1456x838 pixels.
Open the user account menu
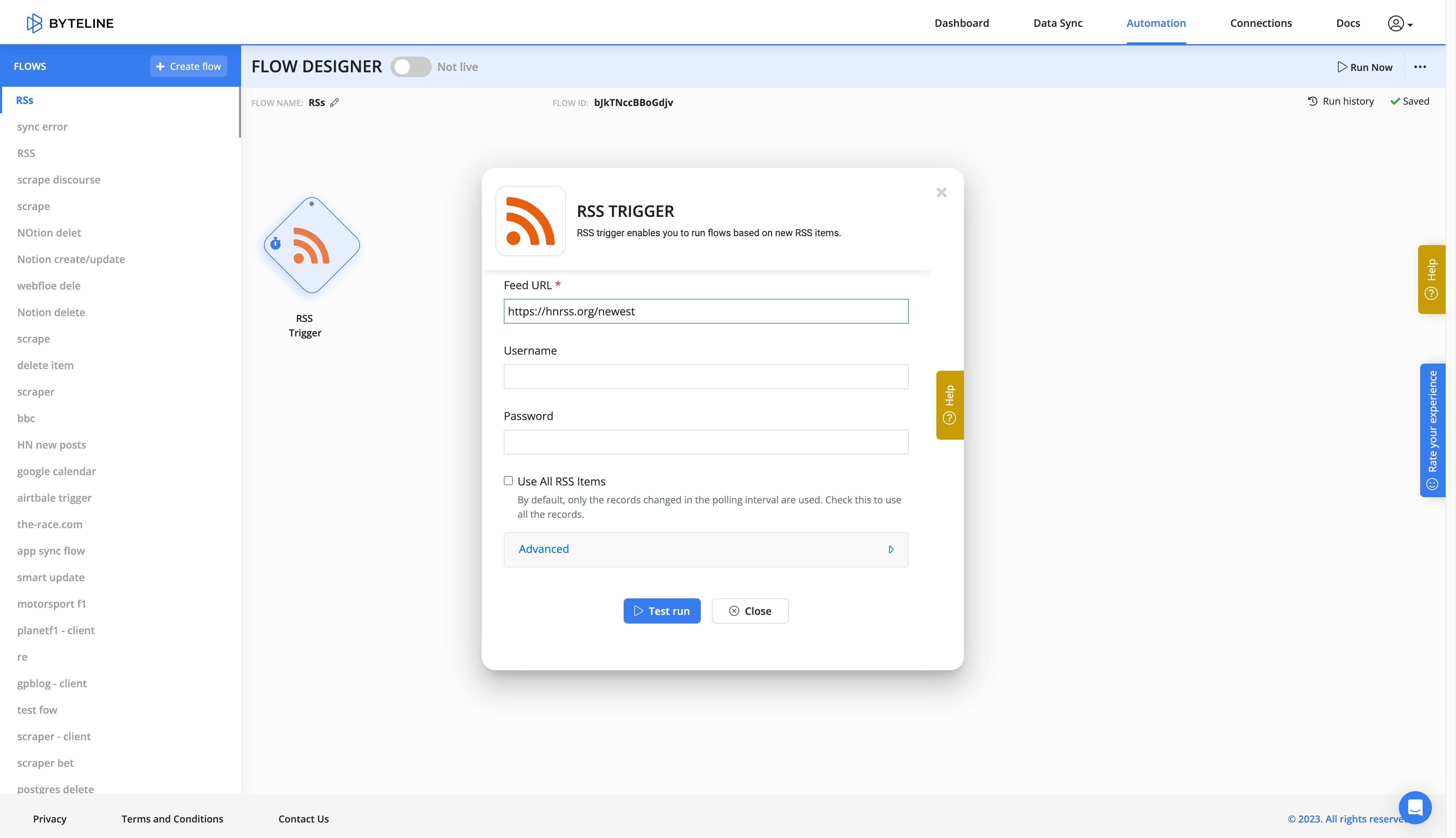[x=1400, y=24]
